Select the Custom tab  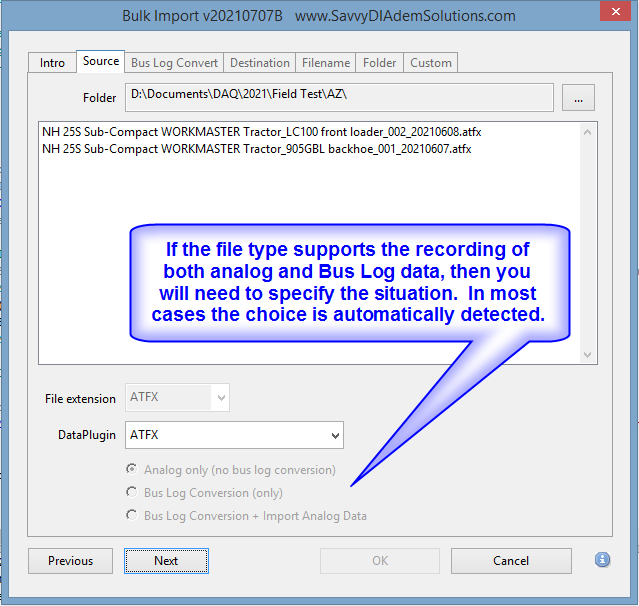(x=431, y=63)
